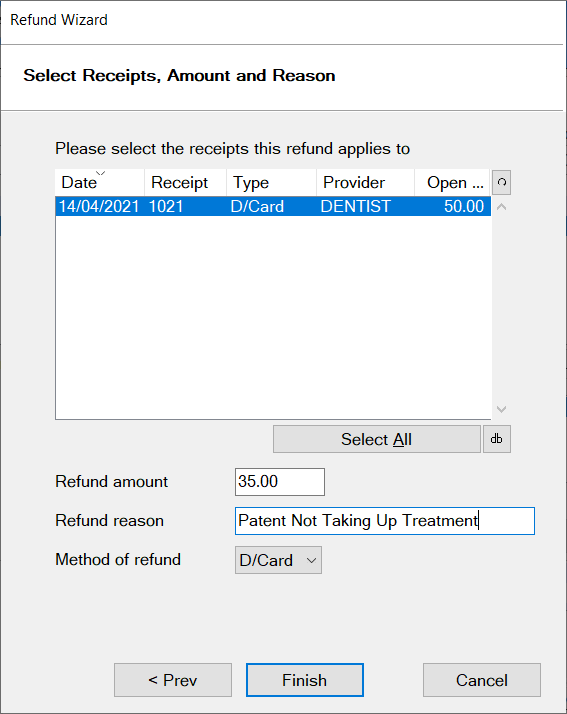Click the empty area of the receipts list

point(273,317)
